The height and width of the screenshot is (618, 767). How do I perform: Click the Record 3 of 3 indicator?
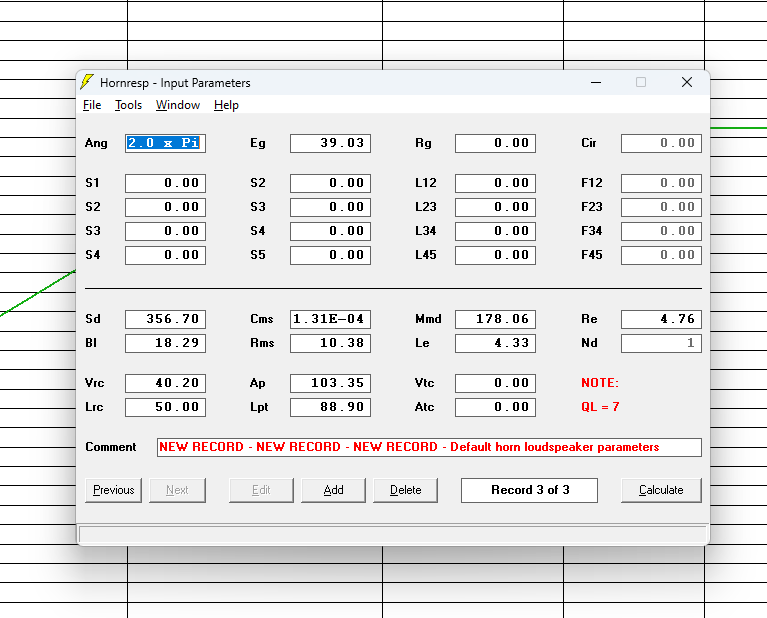click(529, 490)
